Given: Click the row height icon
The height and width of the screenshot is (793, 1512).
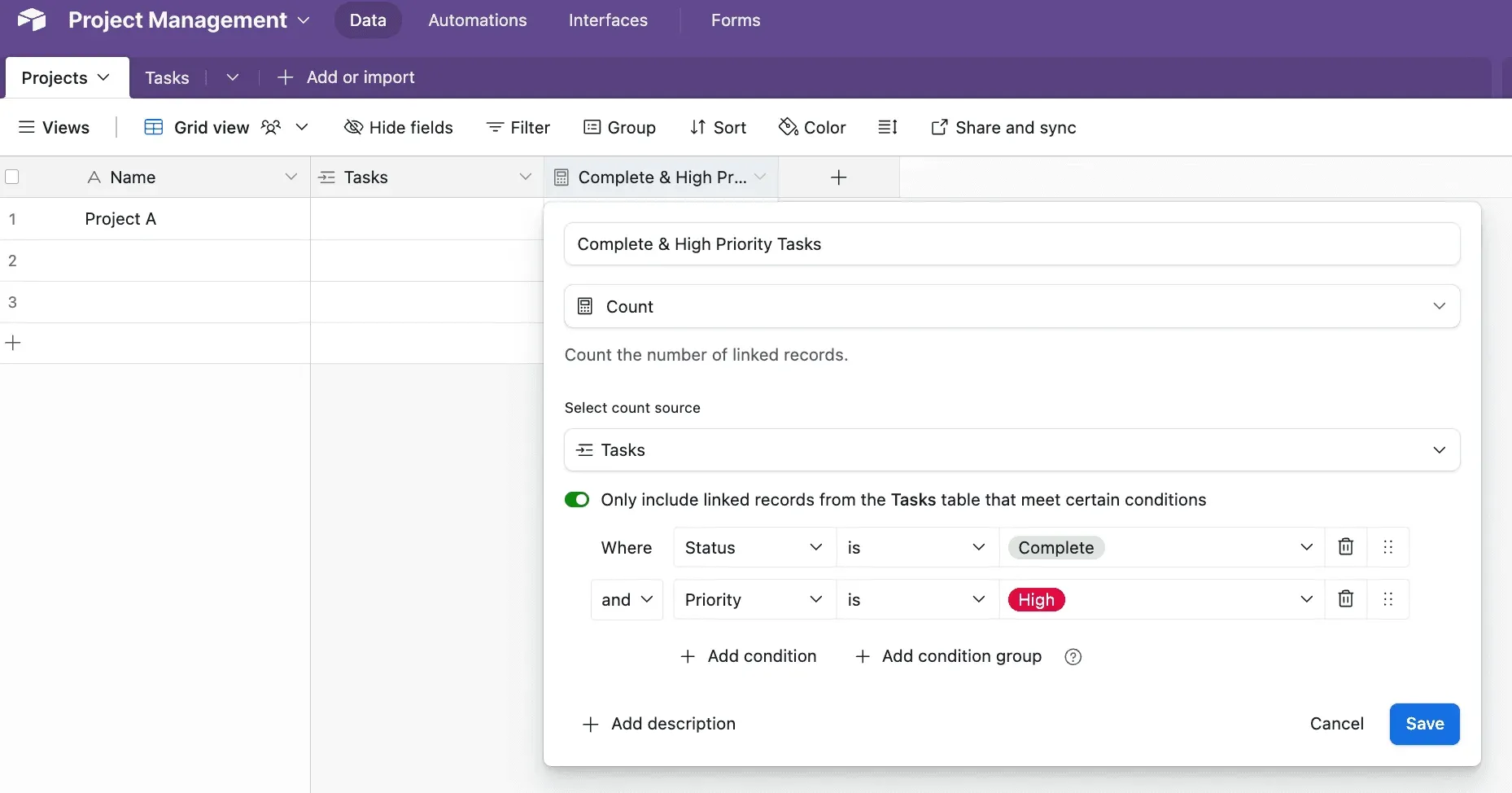Looking at the screenshot, I should [888, 127].
